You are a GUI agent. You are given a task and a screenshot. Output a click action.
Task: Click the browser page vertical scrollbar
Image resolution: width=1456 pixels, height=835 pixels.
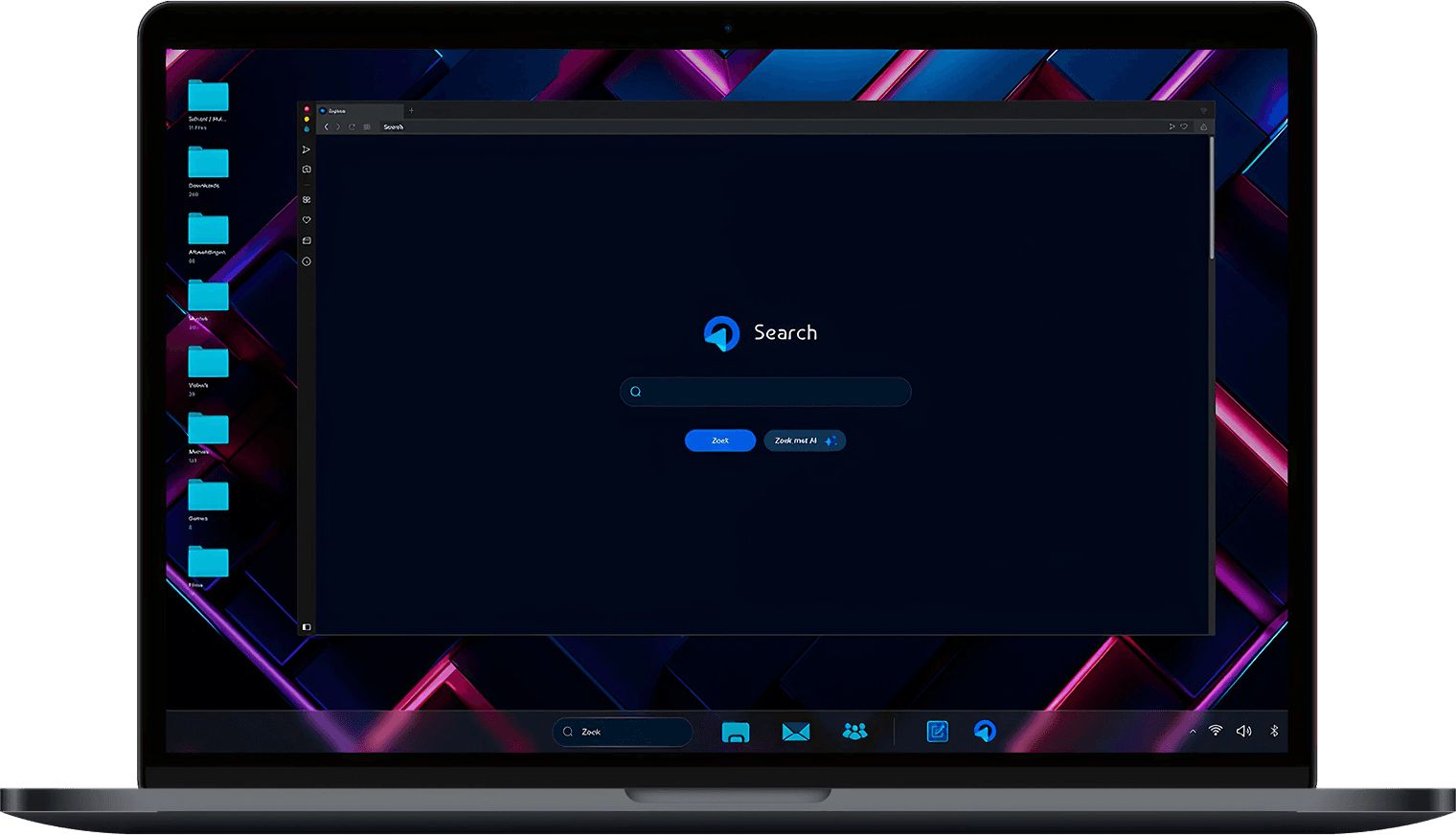pos(1212,197)
